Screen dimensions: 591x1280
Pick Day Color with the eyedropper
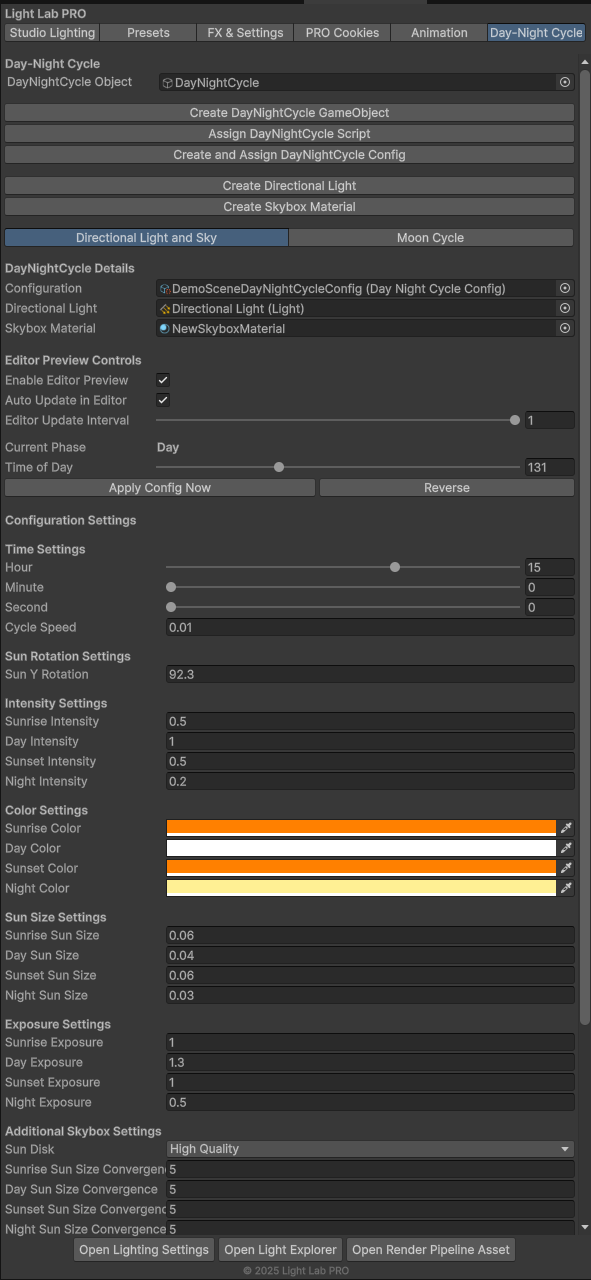point(566,848)
